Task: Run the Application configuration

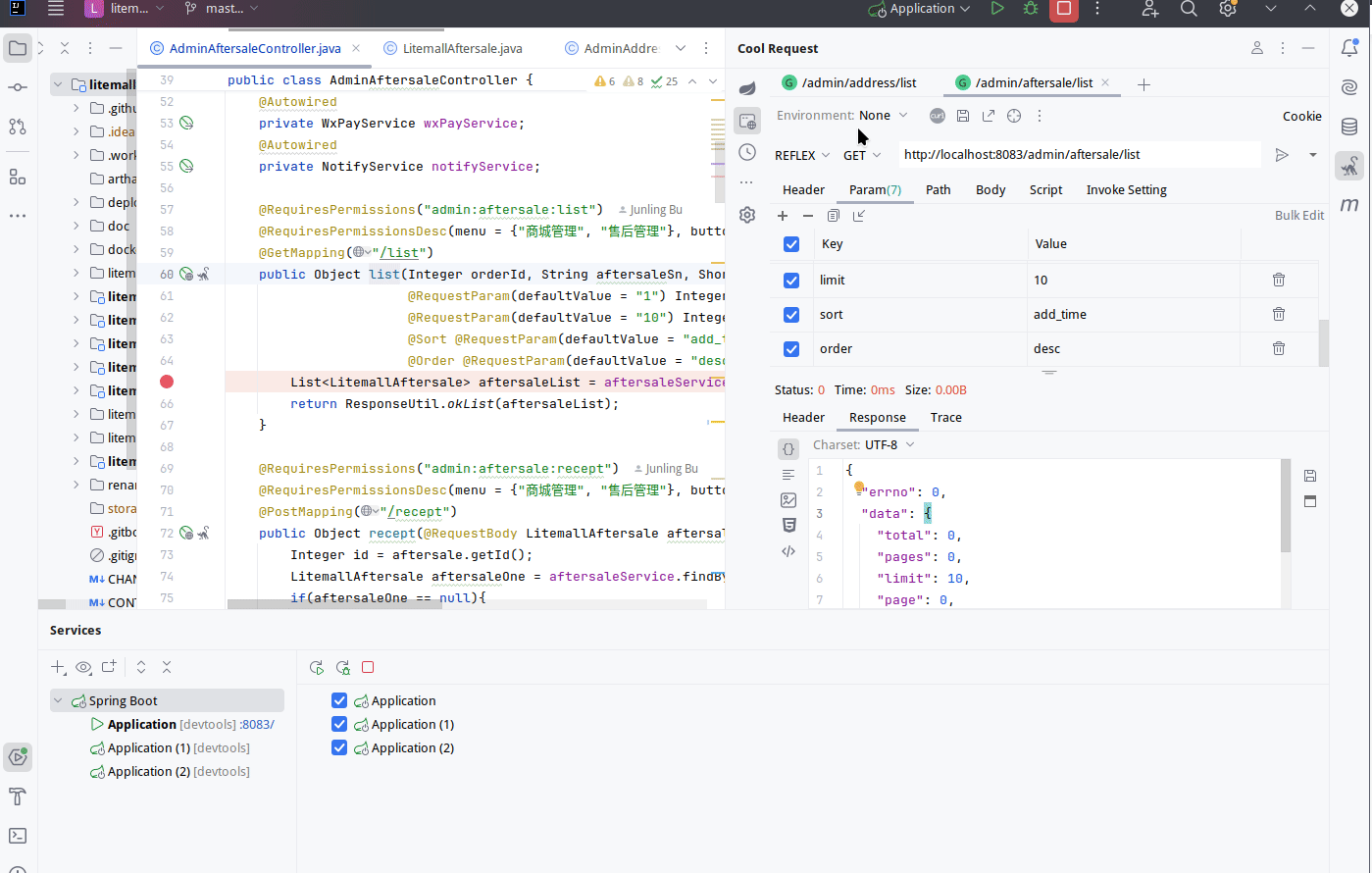Action: pyautogui.click(x=997, y=9)
